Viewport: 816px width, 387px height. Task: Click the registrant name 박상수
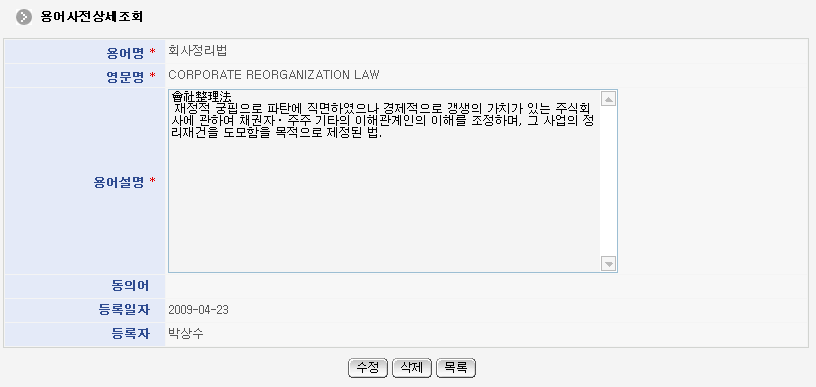tap(186, 334)
